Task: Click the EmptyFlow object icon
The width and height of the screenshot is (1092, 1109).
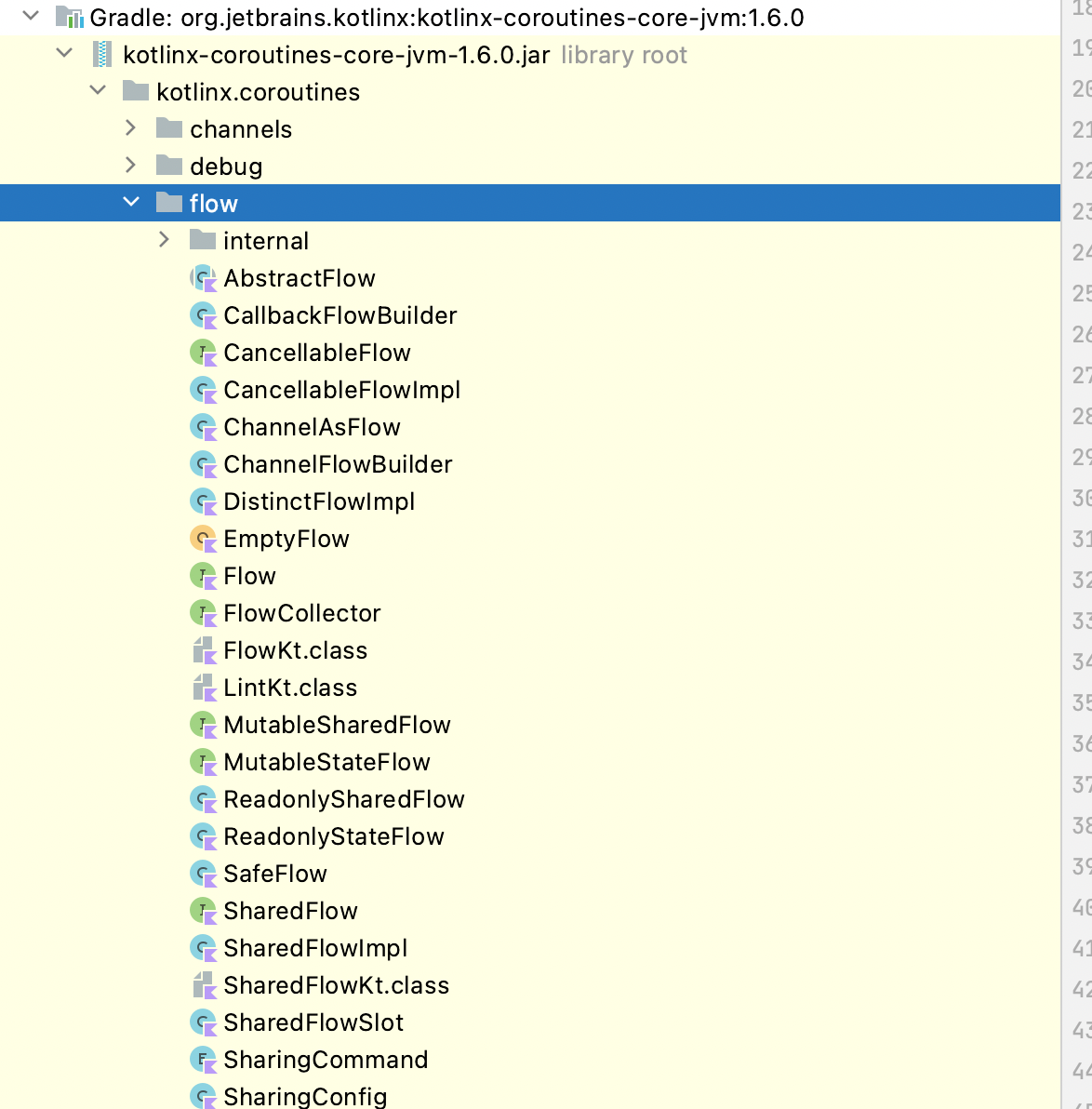Action: (x=204, y=539)
